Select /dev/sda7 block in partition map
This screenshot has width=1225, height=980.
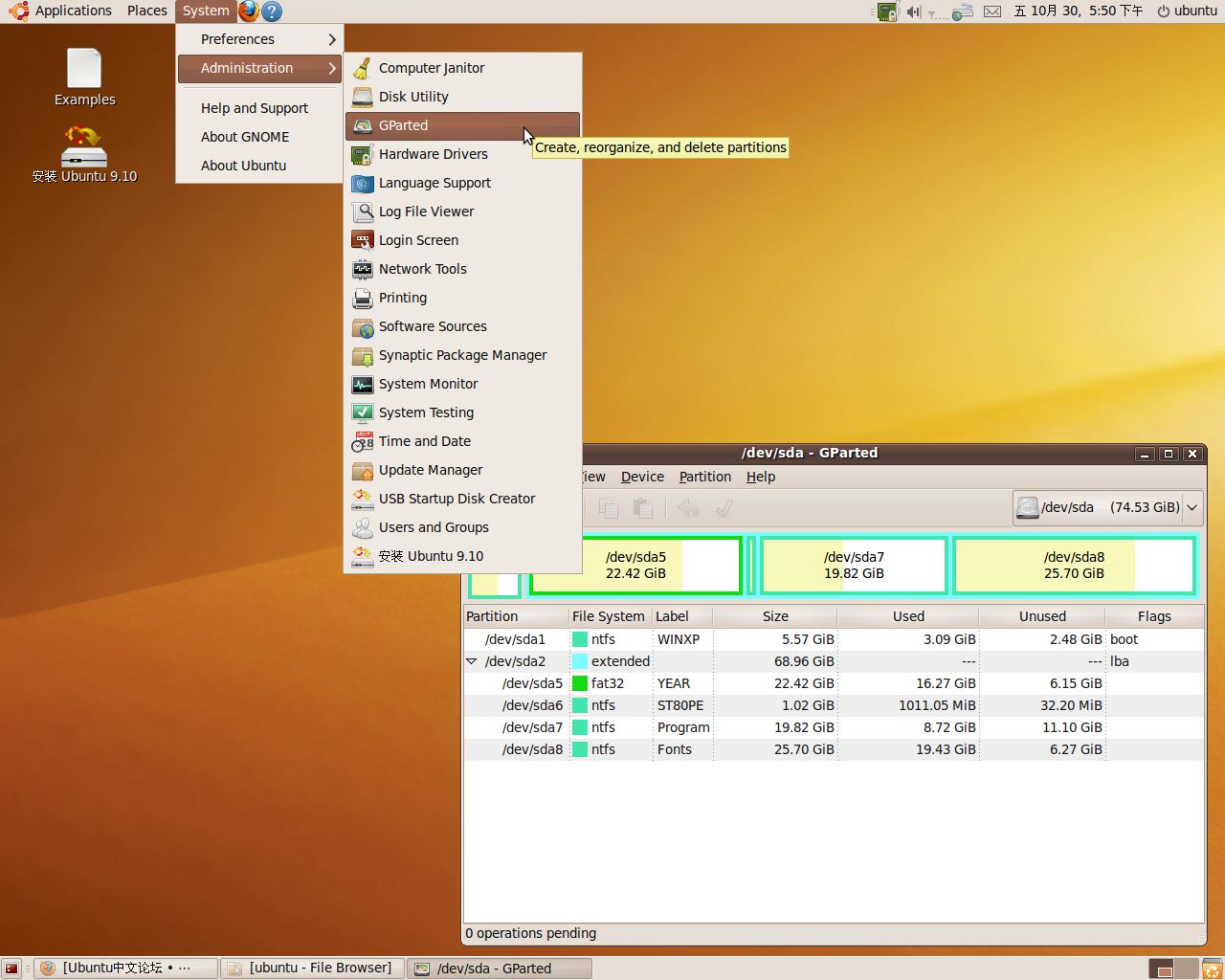[x=854, y=565]
